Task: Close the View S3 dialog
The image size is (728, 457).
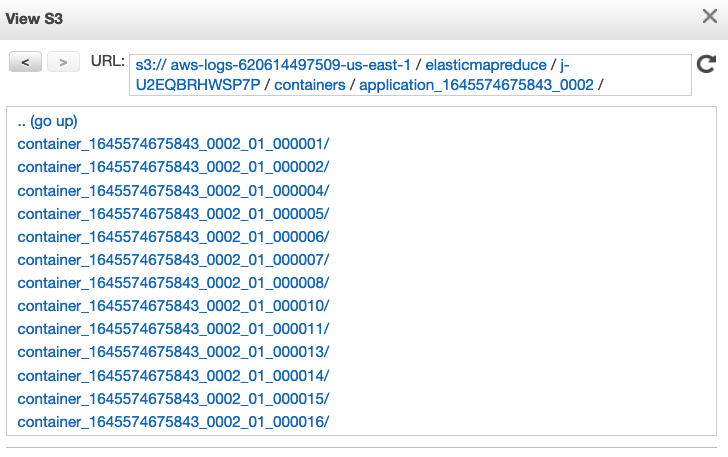Action: (x=709, y=16)
